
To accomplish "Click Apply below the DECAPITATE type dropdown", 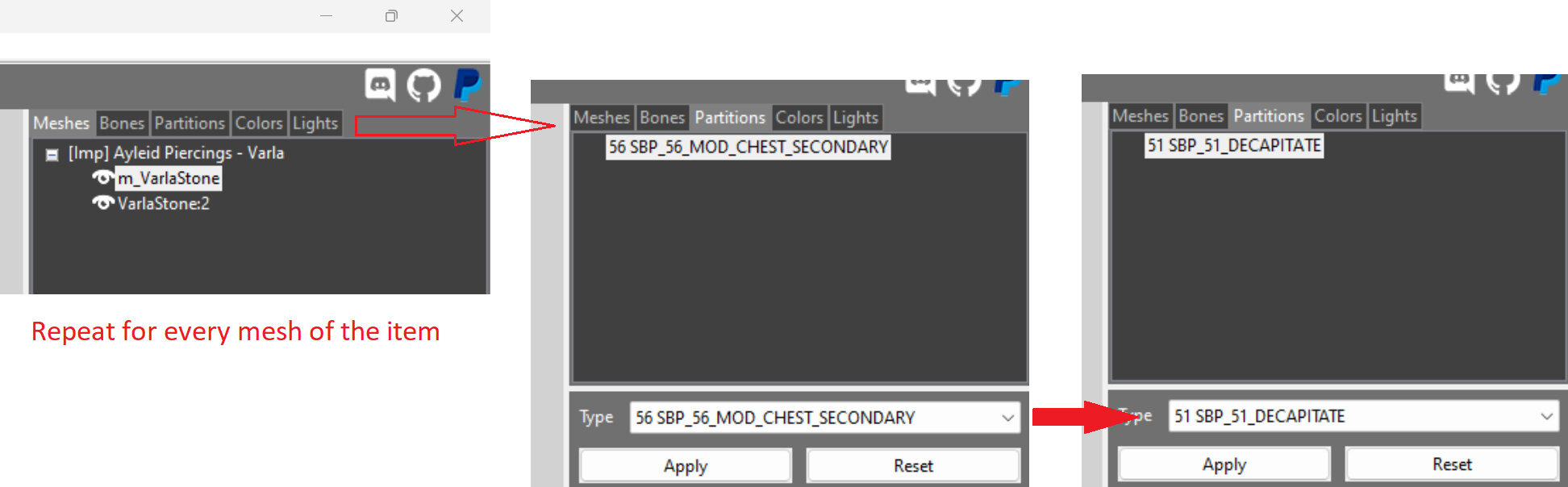I will (x=1224, y=464).
